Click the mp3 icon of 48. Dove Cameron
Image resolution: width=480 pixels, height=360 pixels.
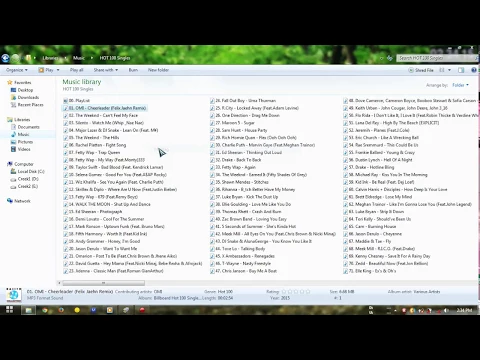[346, 101]
